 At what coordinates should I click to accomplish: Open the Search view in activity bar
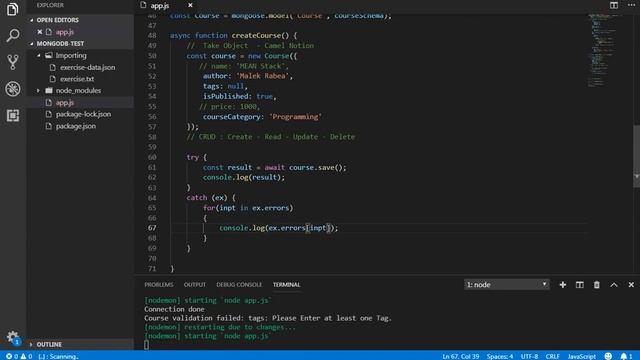[x=13, y=36]
